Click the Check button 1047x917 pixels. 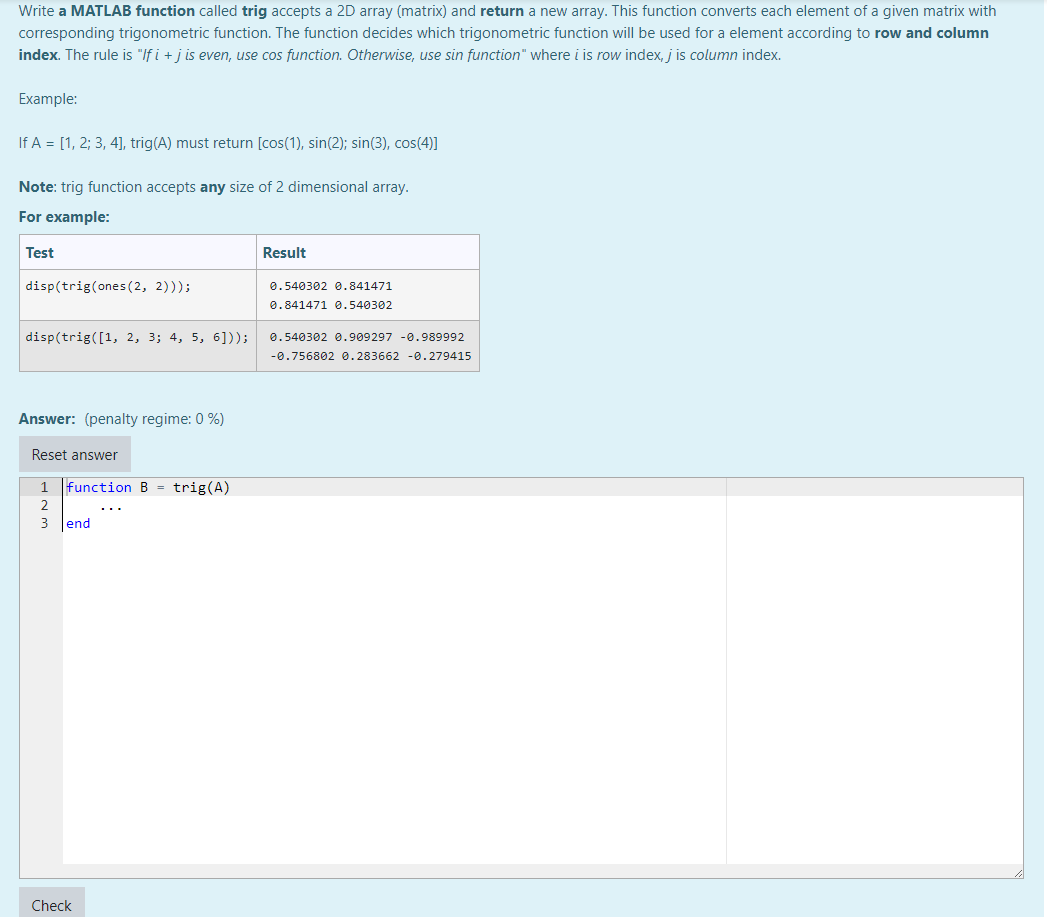51,904
